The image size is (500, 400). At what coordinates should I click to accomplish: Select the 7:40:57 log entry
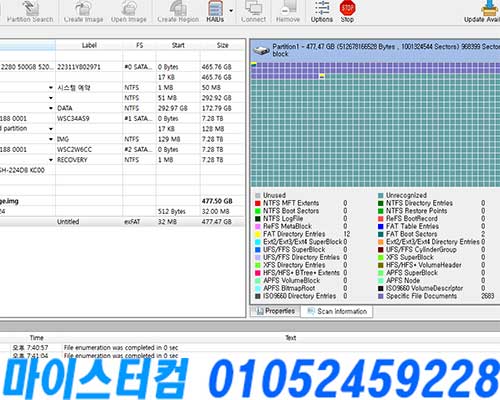click(x=122, y=348)
